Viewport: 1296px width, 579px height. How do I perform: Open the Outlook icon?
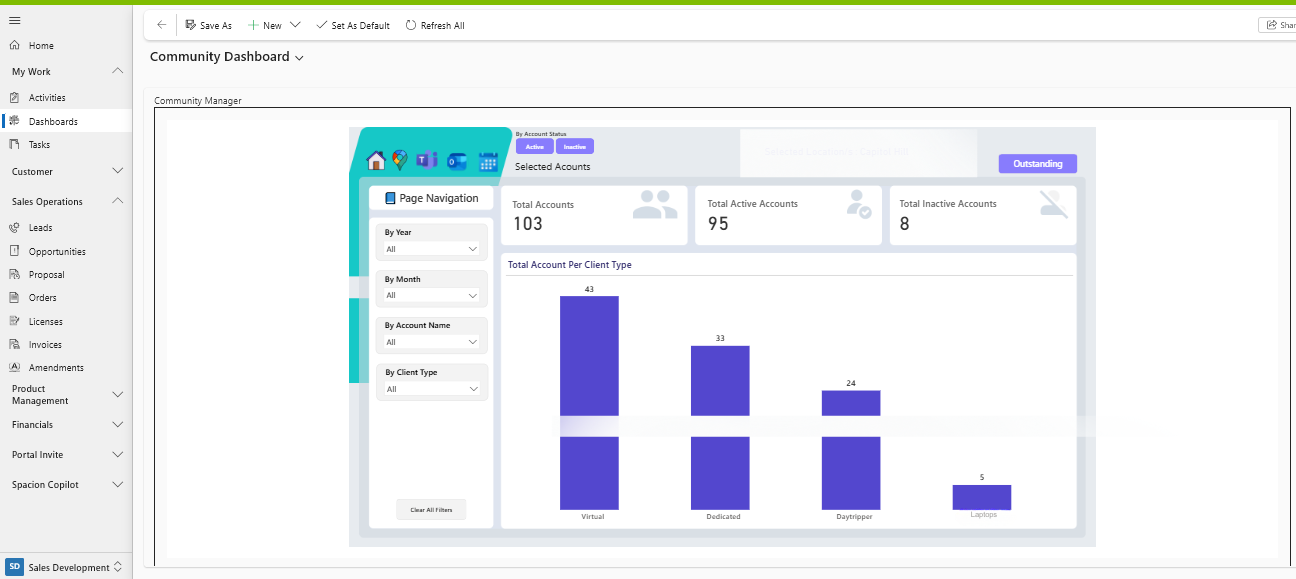pos(457,161)
